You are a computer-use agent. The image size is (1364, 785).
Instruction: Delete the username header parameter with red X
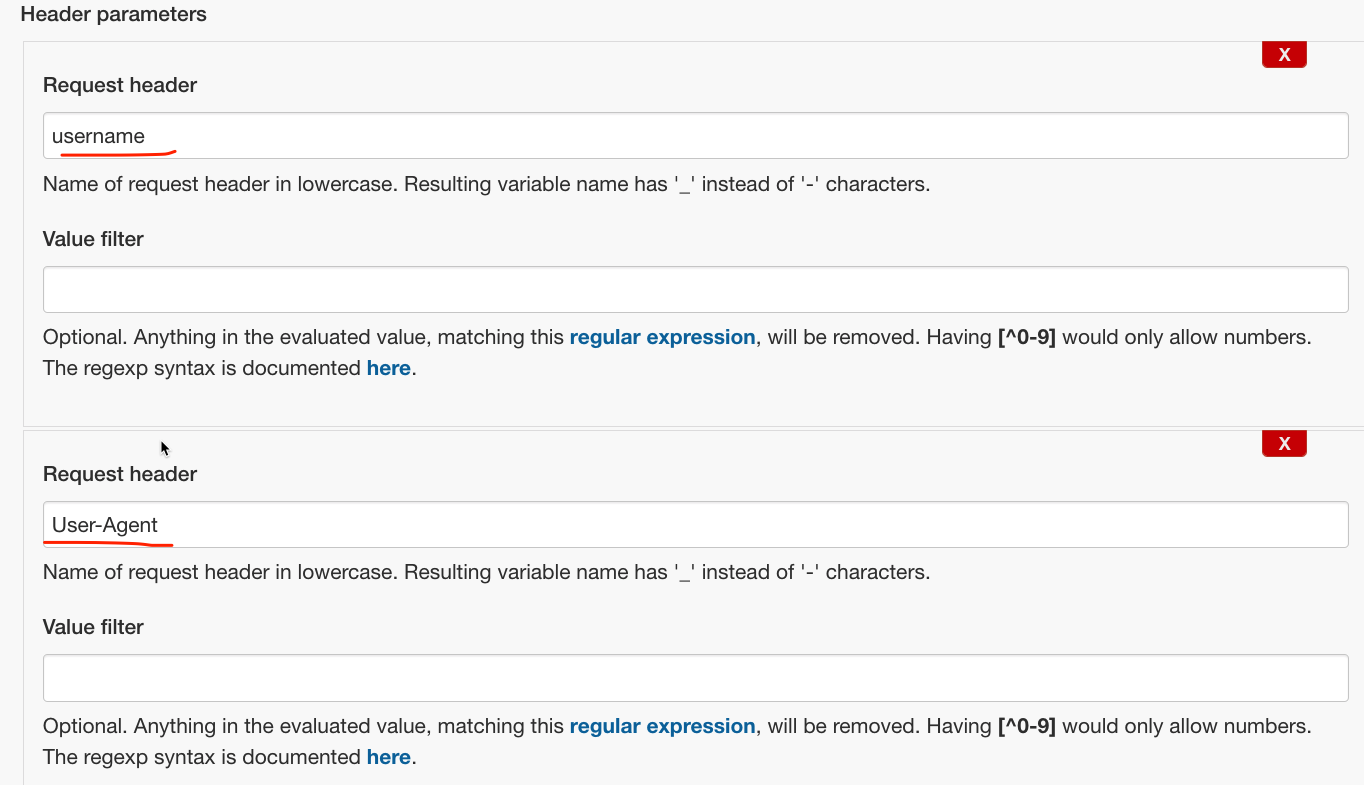point(1284,55)
